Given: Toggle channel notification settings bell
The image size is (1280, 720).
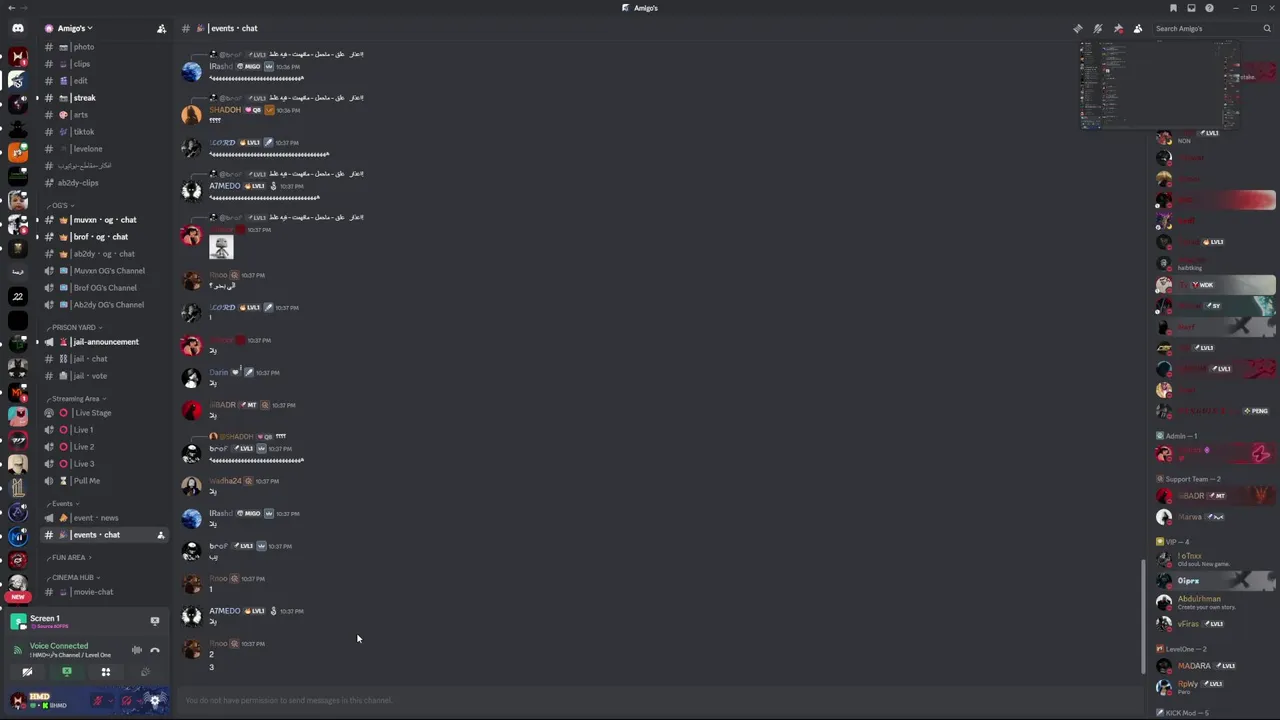Looking at the screenshot, I should coord(1097,28).
